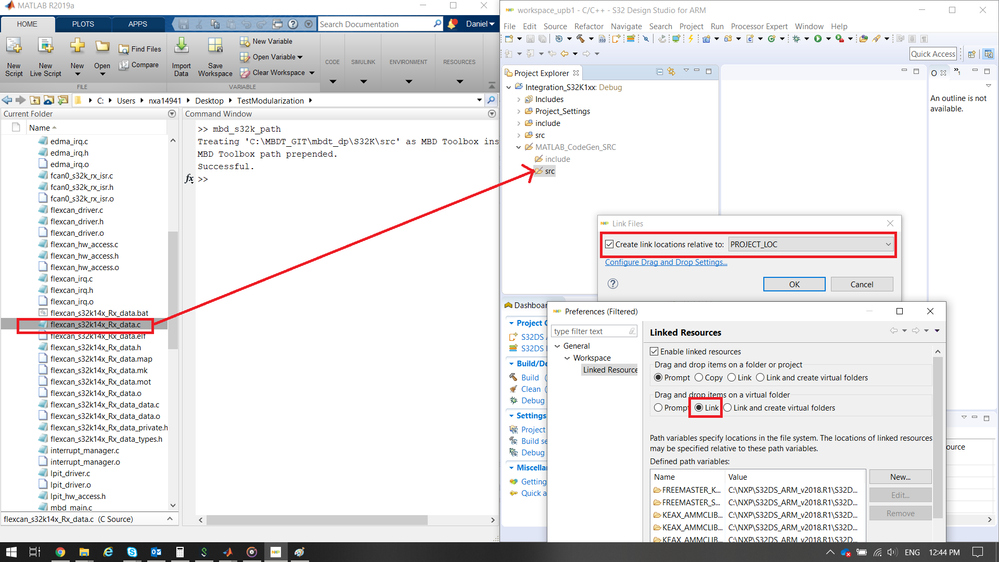Open Processor Expert menu

pos(759,26)
